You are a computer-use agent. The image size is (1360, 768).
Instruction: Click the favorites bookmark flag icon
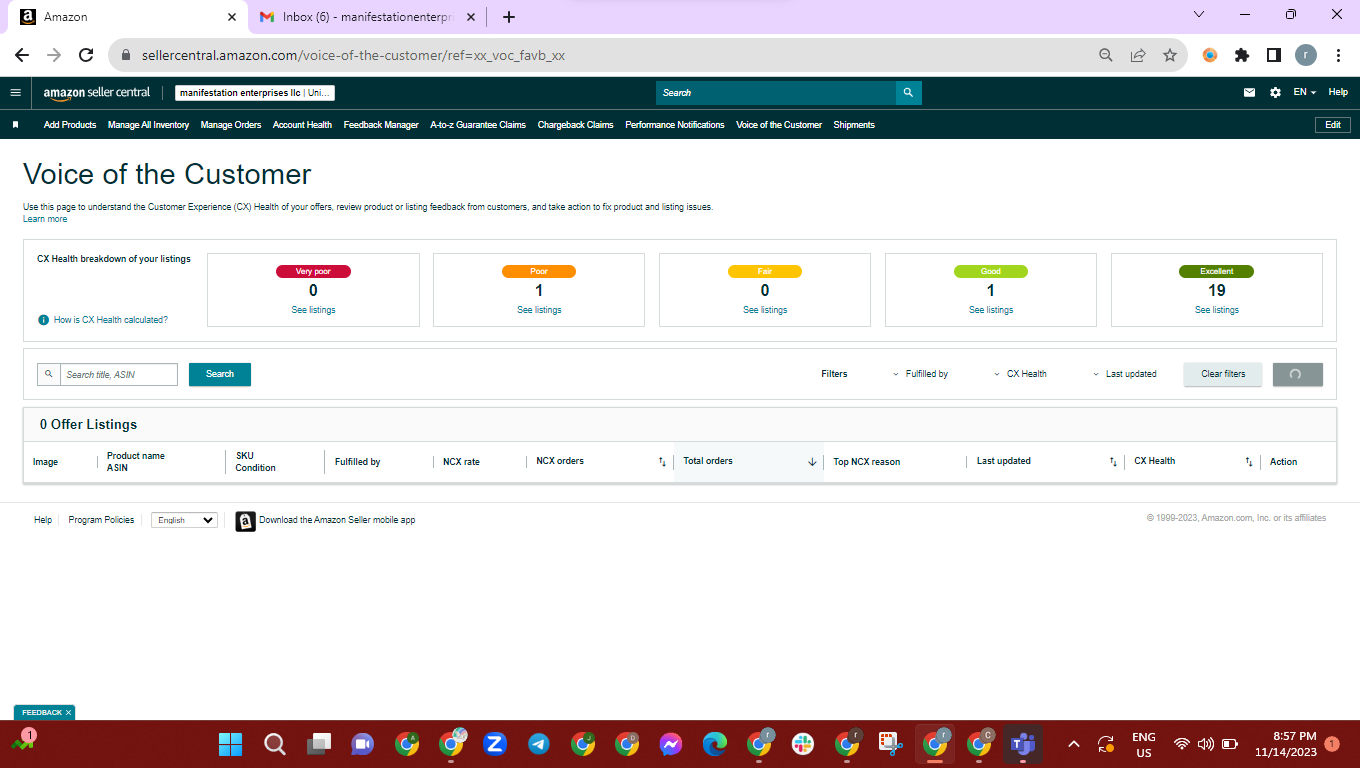click(x=16, y=125)
